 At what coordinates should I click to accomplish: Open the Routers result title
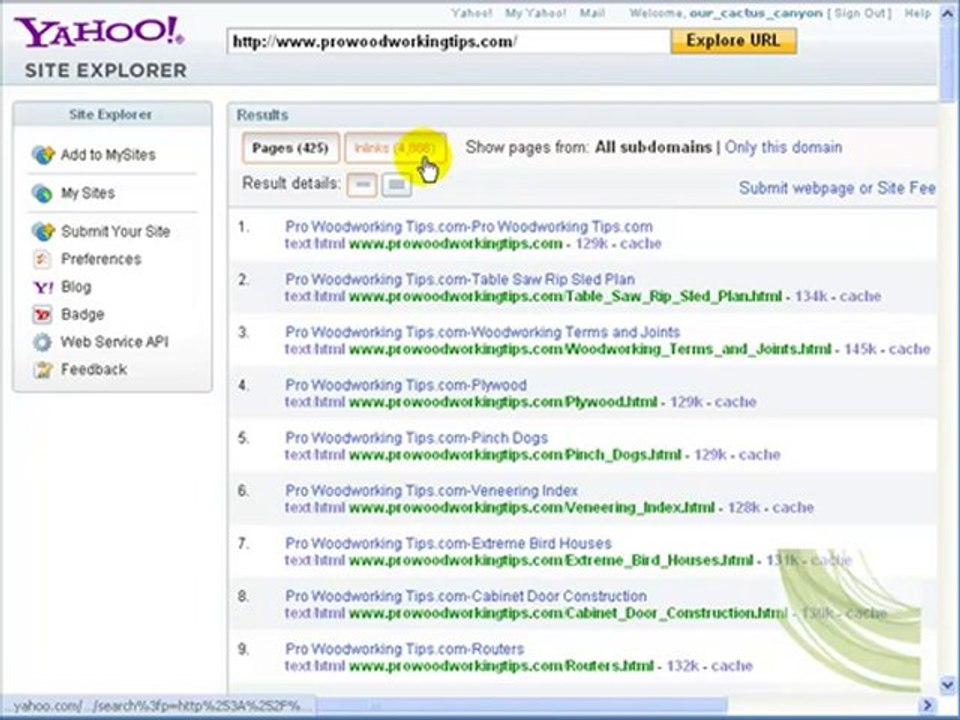(x=405, y=649)
